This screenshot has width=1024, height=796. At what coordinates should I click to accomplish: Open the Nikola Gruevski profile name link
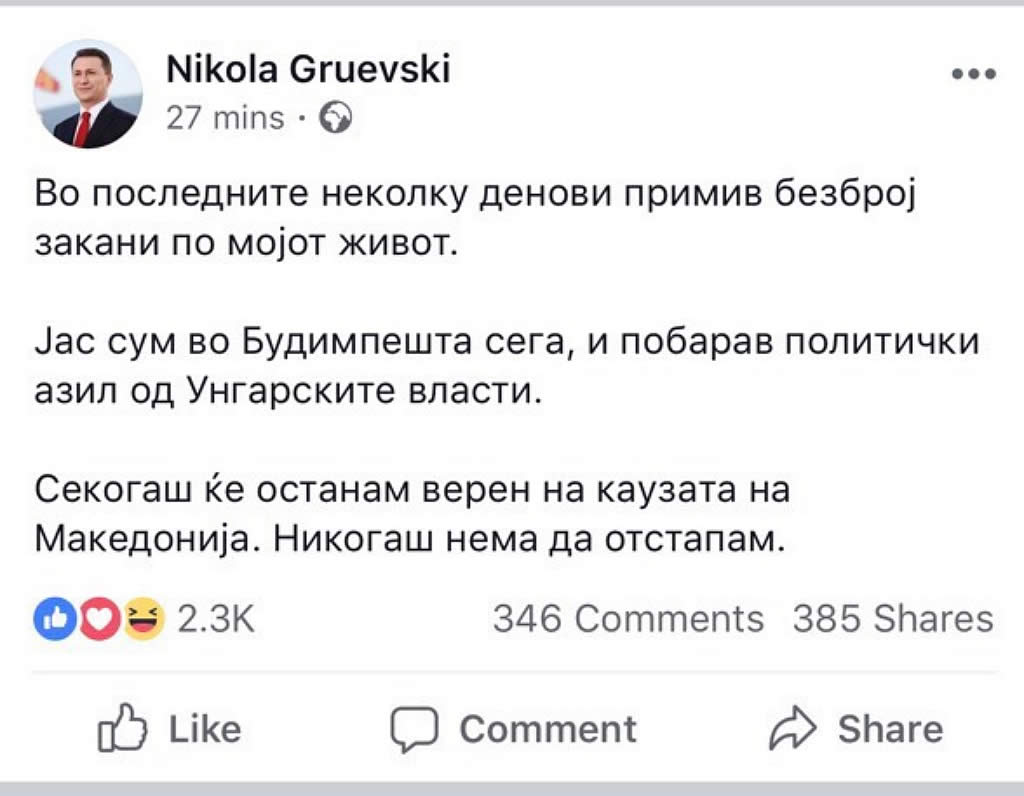coord(307,68)
